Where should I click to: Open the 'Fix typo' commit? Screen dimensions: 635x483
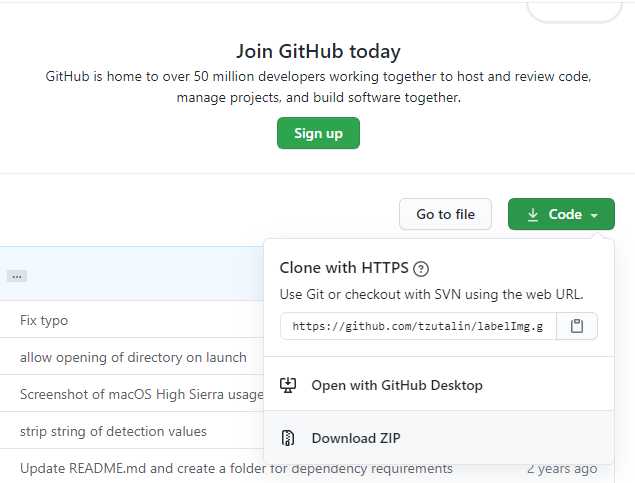coord(44,321)
